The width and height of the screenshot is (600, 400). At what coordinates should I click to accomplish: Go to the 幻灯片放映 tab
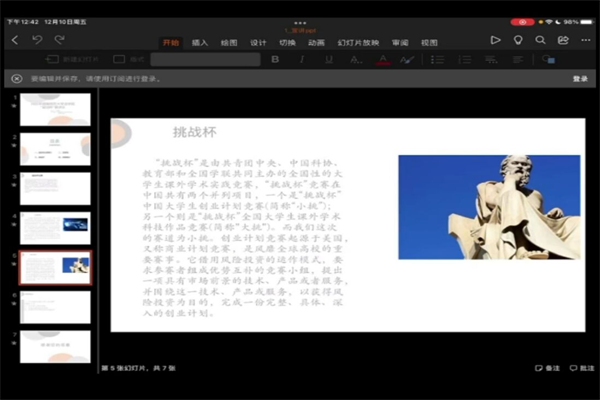[358, 43]
